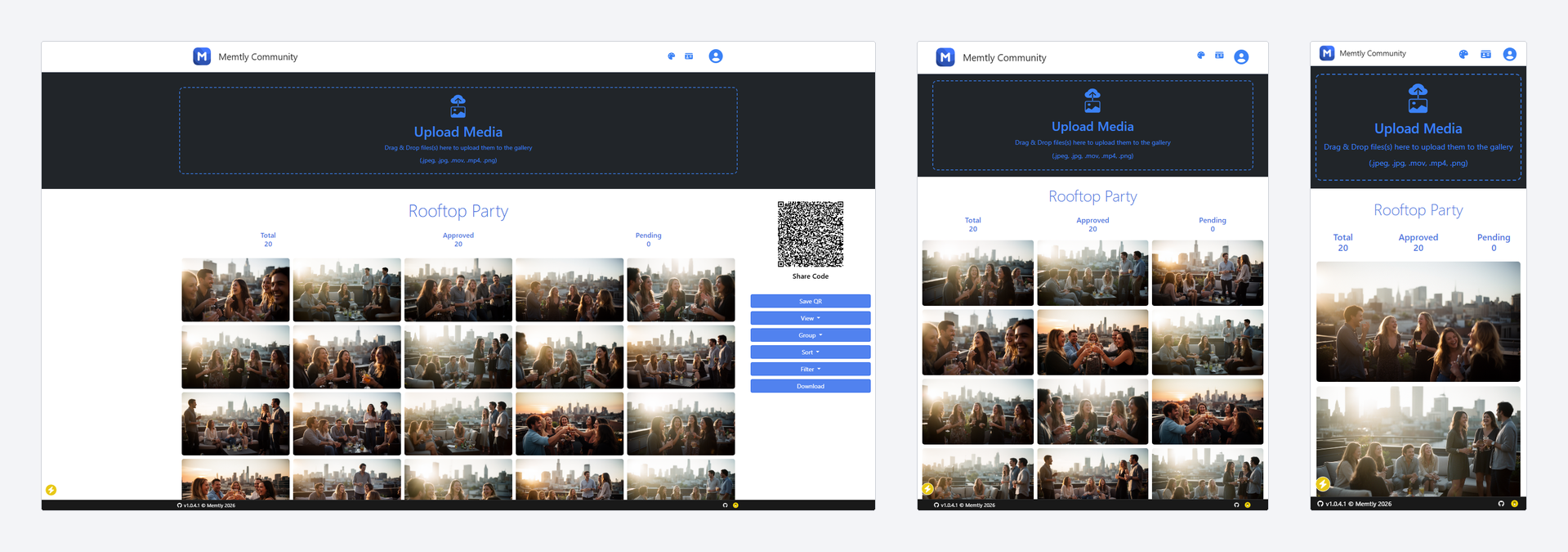Viewport: 1568px width, 552px height.
Task: Click the Total 20 stat in the desktop view
Action: pos(268,240)
